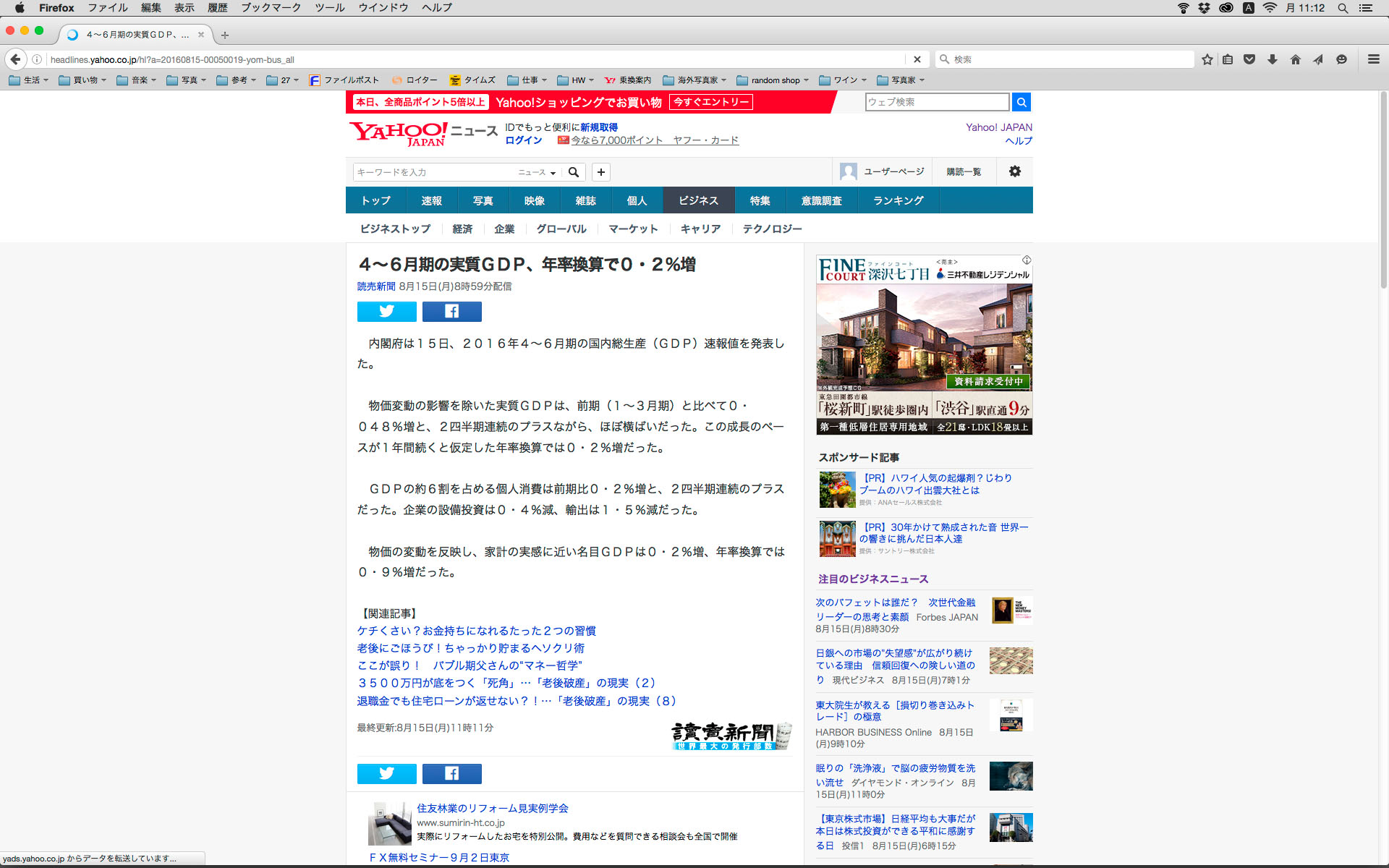Image resolution: width=1389 pixels, height=868 pixels.
Task: Bookmark page with star icon
Action: pos(1207,59)
